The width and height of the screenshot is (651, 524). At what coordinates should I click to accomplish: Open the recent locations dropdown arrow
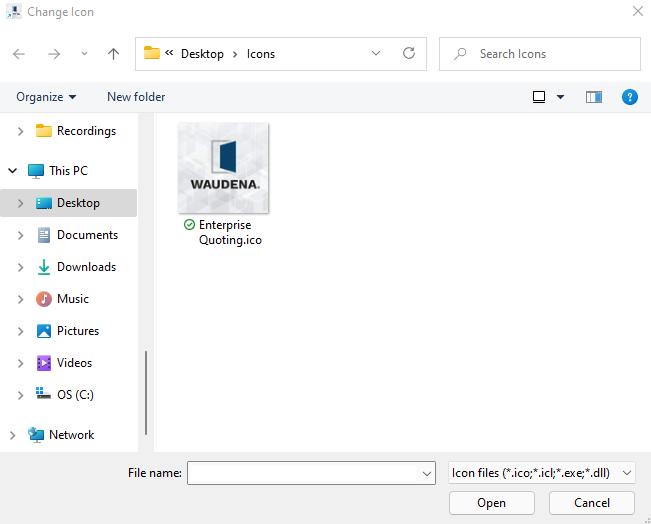tap(84, 54)
